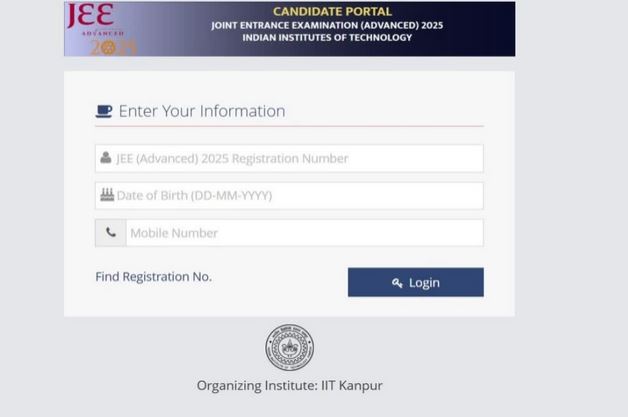The width and height of the screenshot is (628, 417).
Task: Click the coffee cup icon beside the heading
Action: [104, 111]
